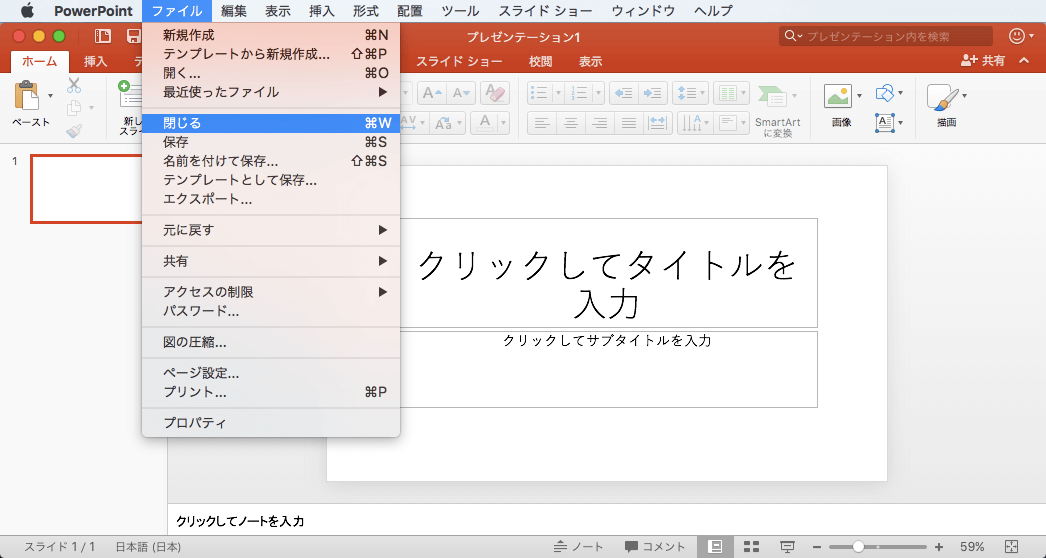The height and width of the screenshot is (558, 1046).
Task: Select プロパティ menu item
Action: click(271, 423)
